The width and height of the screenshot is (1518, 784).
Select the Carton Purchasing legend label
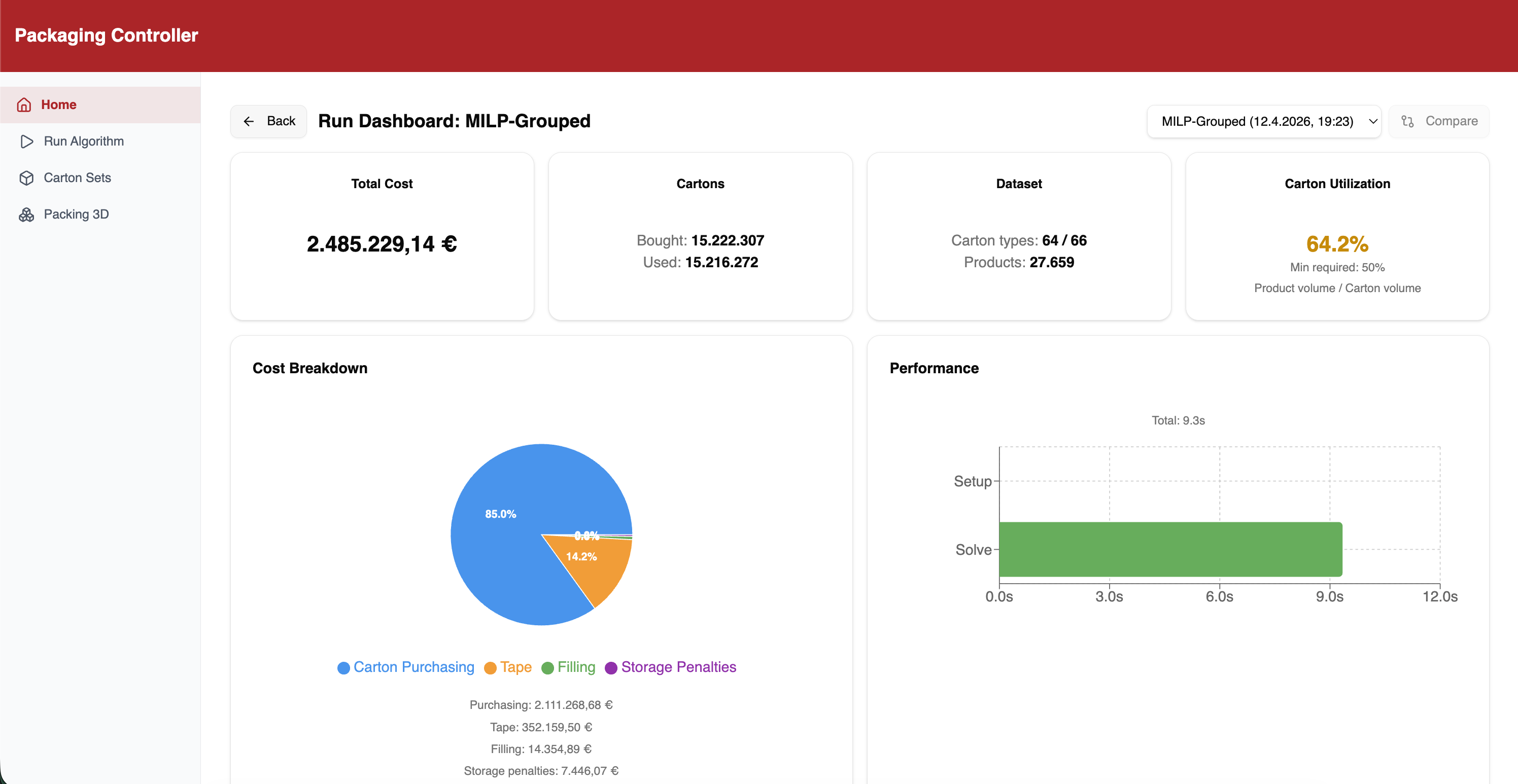point(413,667)
